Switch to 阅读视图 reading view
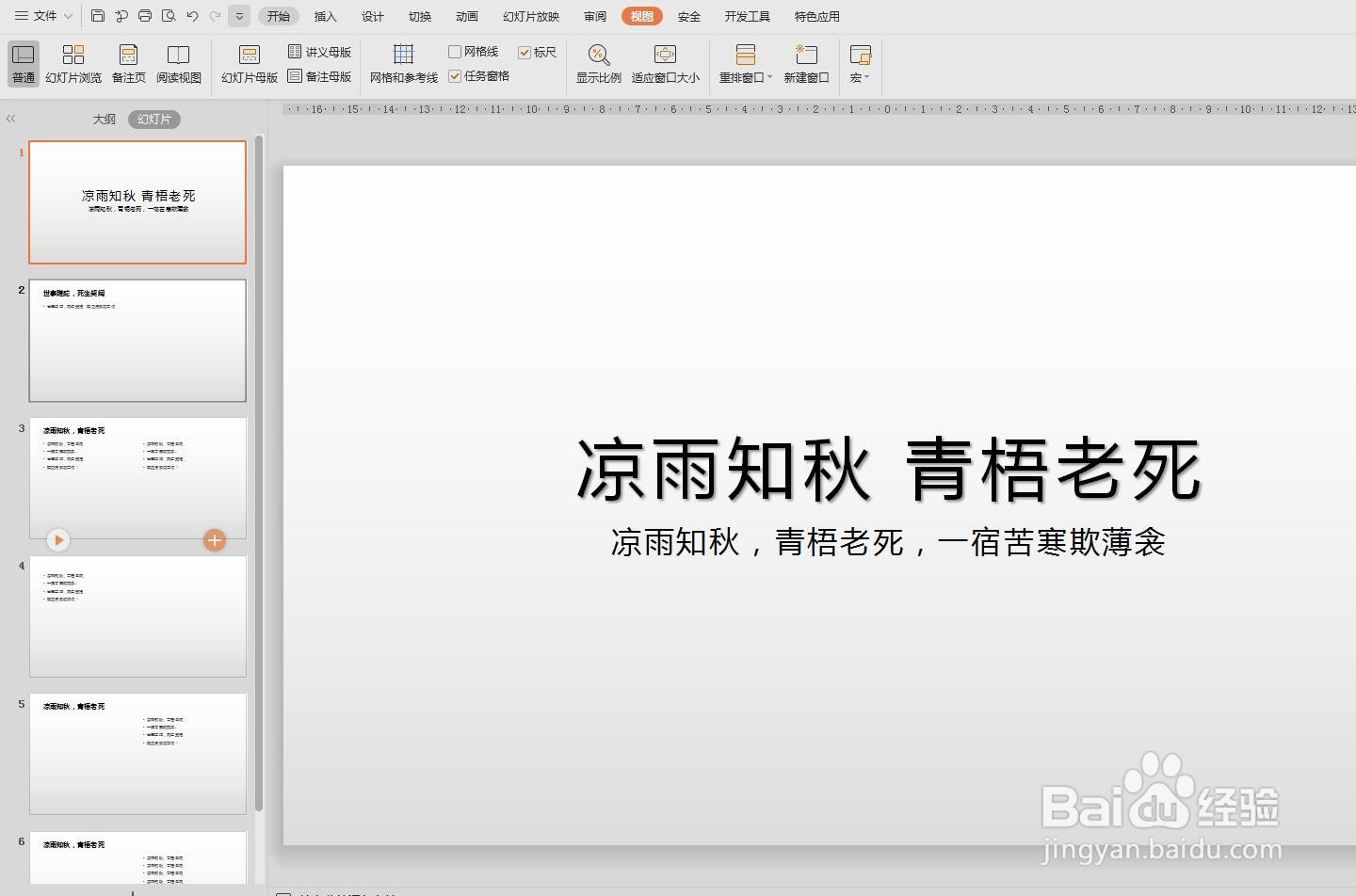Viewport: 1356px width, 896px height. pyautogui.click(x=179, y=64)
